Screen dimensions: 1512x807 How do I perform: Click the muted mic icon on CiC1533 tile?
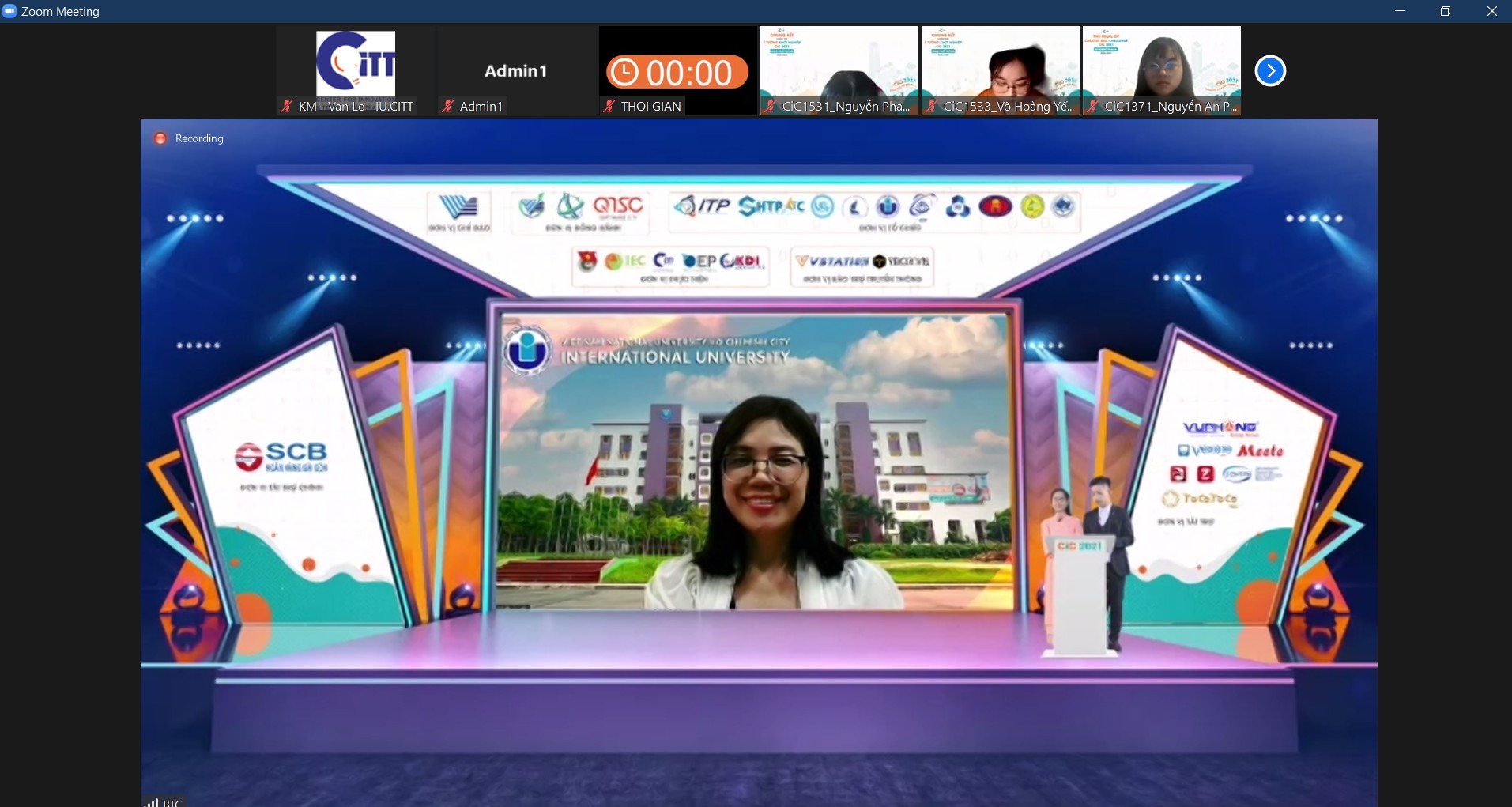(x=932, y=106)
